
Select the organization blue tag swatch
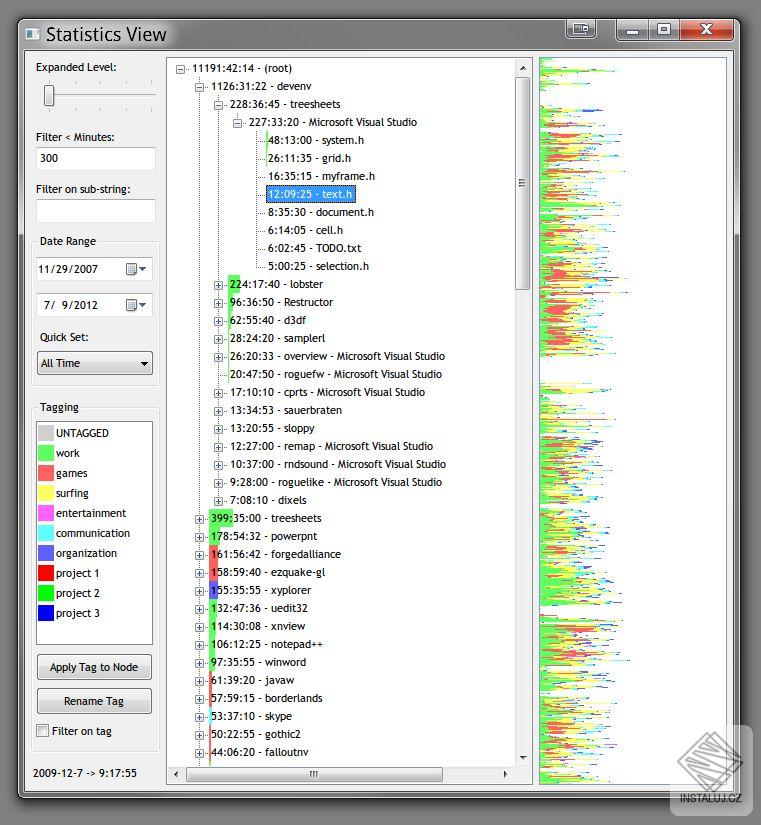(46, 553)
